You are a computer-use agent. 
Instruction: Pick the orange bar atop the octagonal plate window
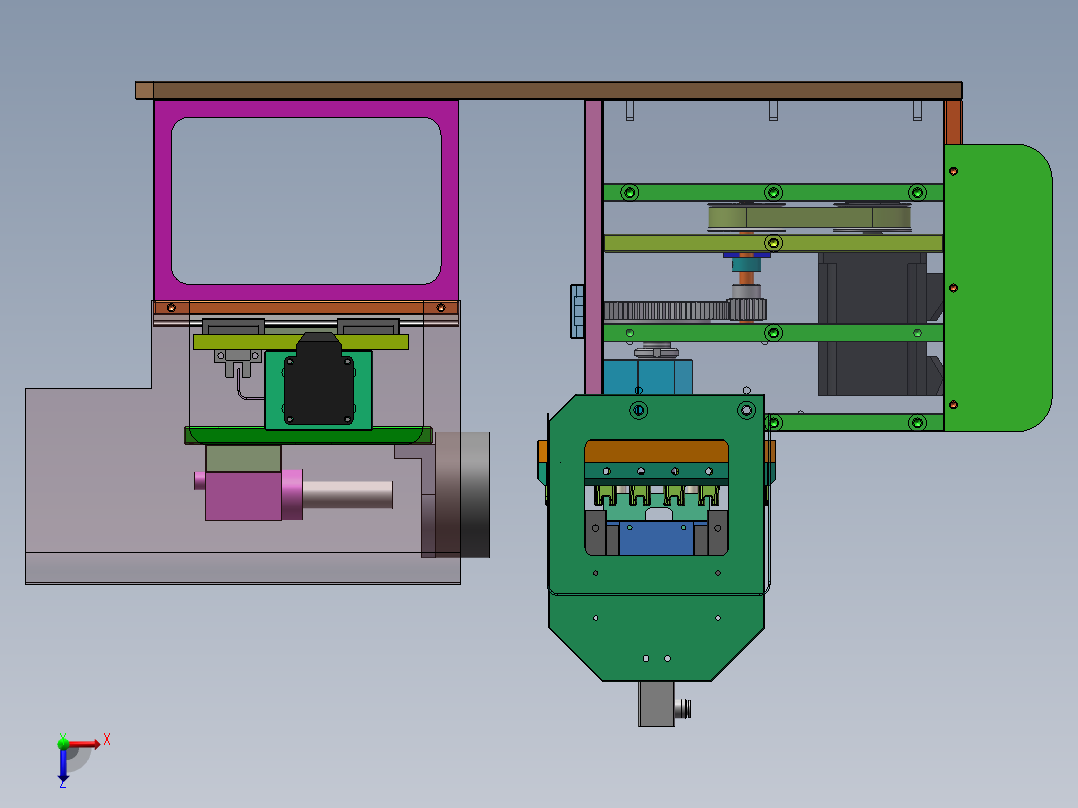pos(657,451)
